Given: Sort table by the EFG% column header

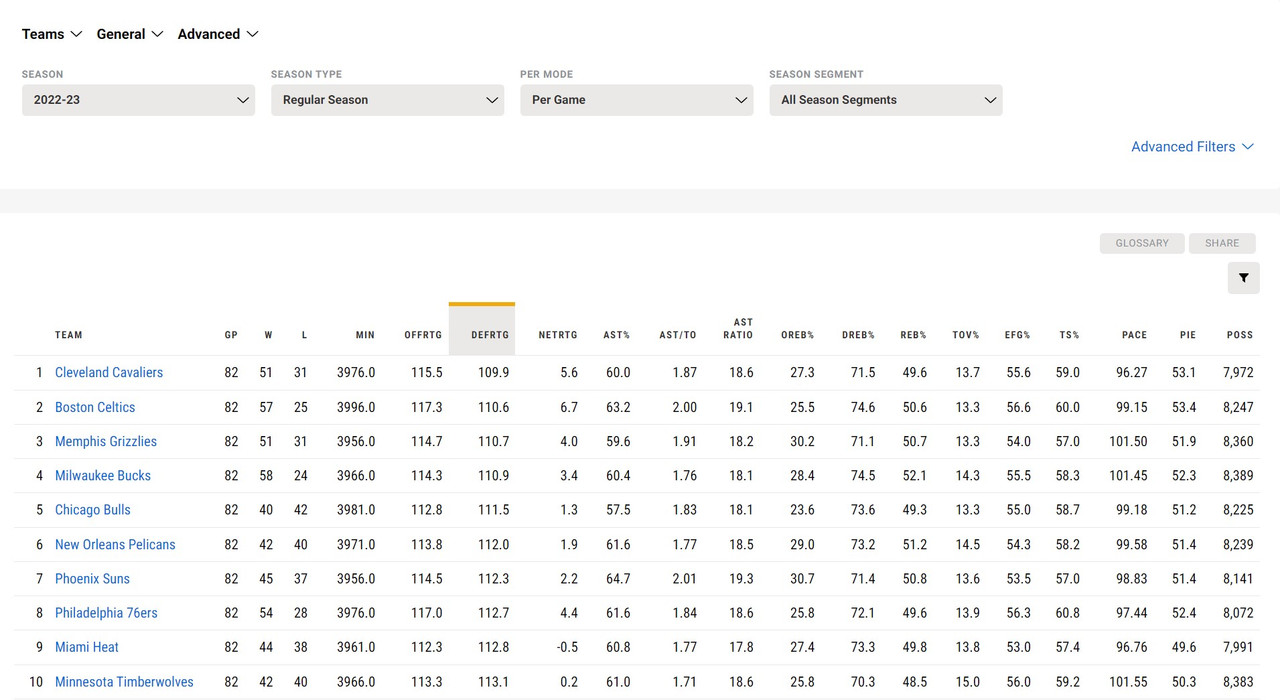Looking at the screenshot, I should point(1018,335).
